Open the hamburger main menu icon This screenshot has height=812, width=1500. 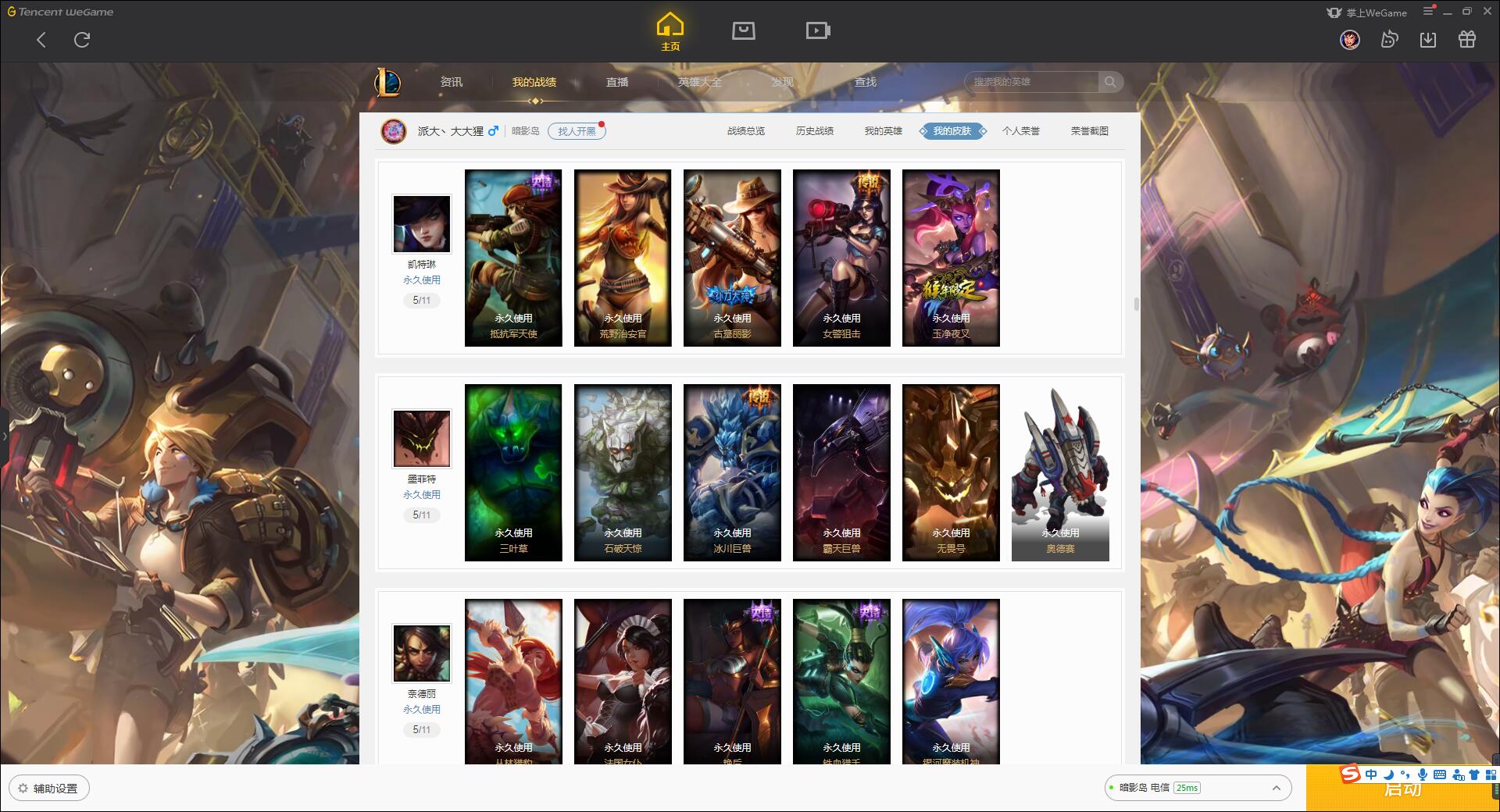click(x=1428, y=11)
